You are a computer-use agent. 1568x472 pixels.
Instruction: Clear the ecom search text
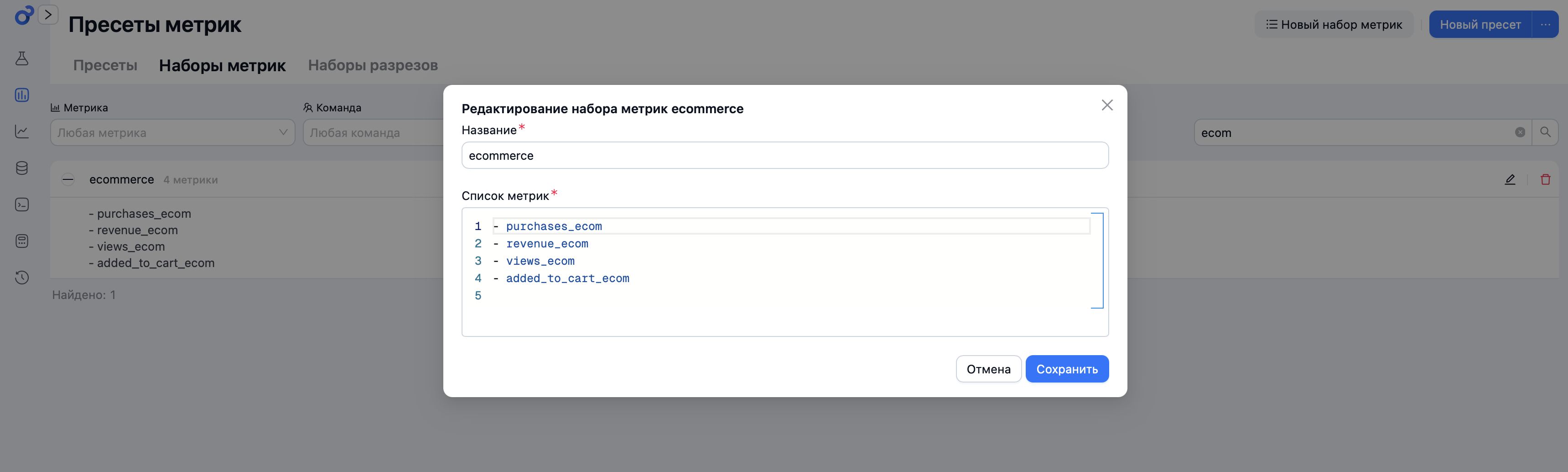pyautogui.click(x=1520, y=132)
